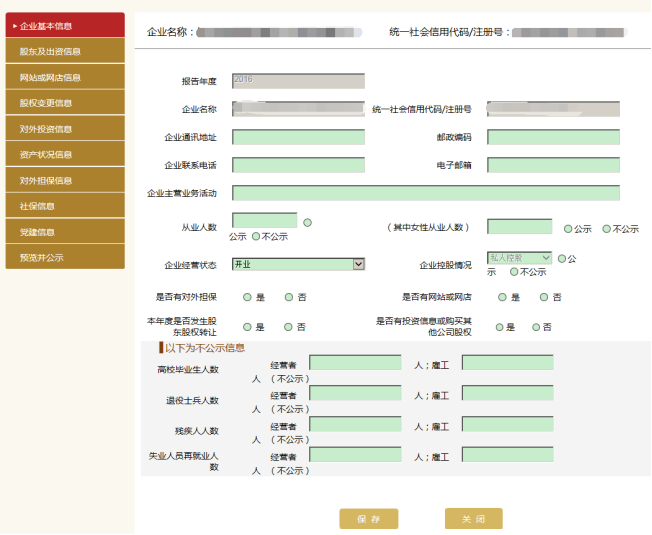652x535 pixels.
Task: Open the 企业控股情况 dropdown
Action: pos(519,258)
